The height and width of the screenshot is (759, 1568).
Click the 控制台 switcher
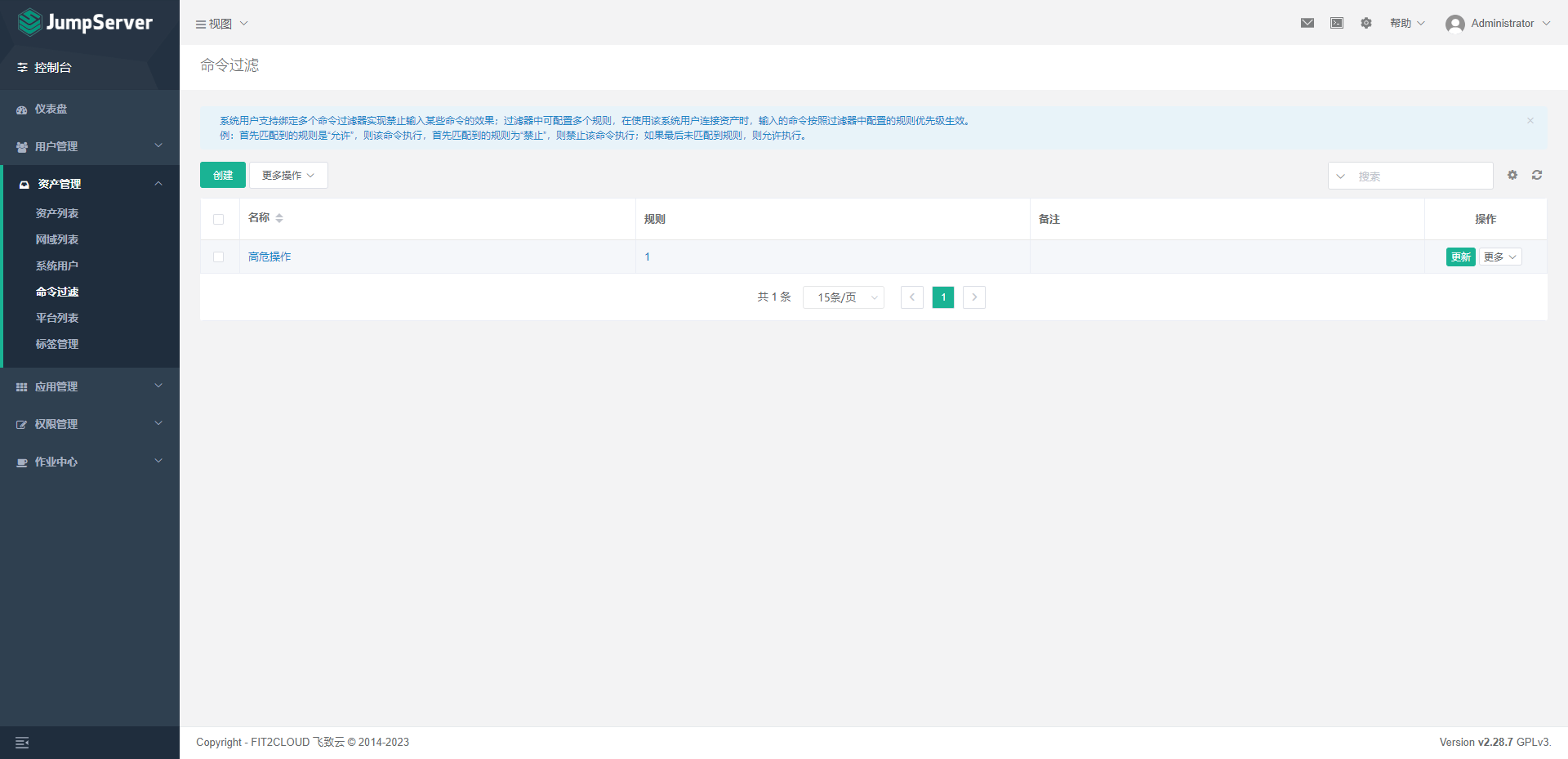[x=45, y=67]
